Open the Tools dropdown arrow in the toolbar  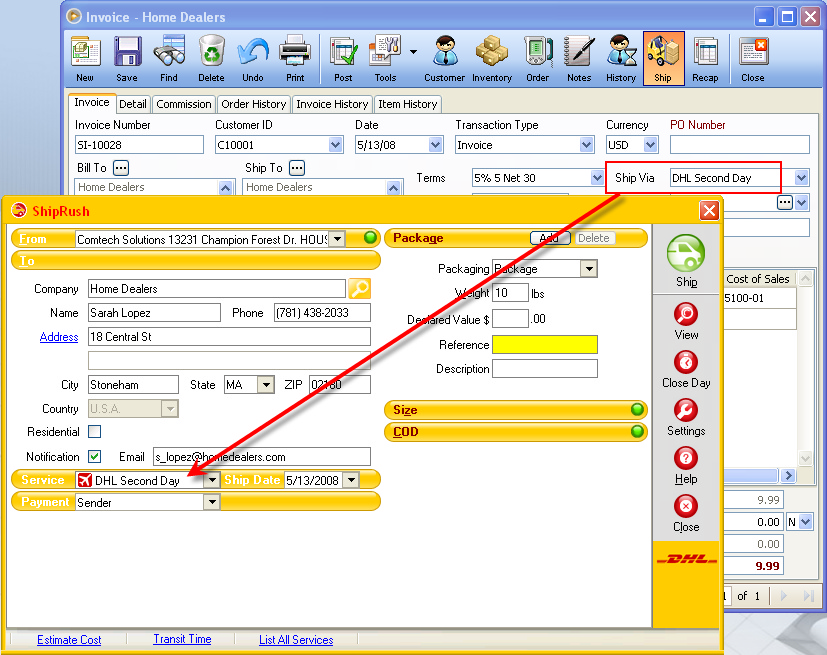pos(414,52)
